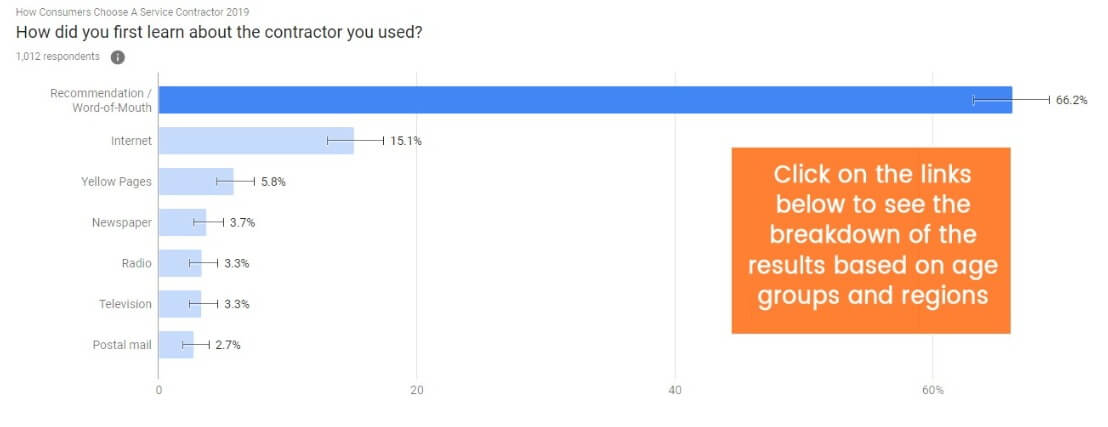This screenshot has height=427, width=1108.
Task: Select the Television bar
Action: [180, 304]
